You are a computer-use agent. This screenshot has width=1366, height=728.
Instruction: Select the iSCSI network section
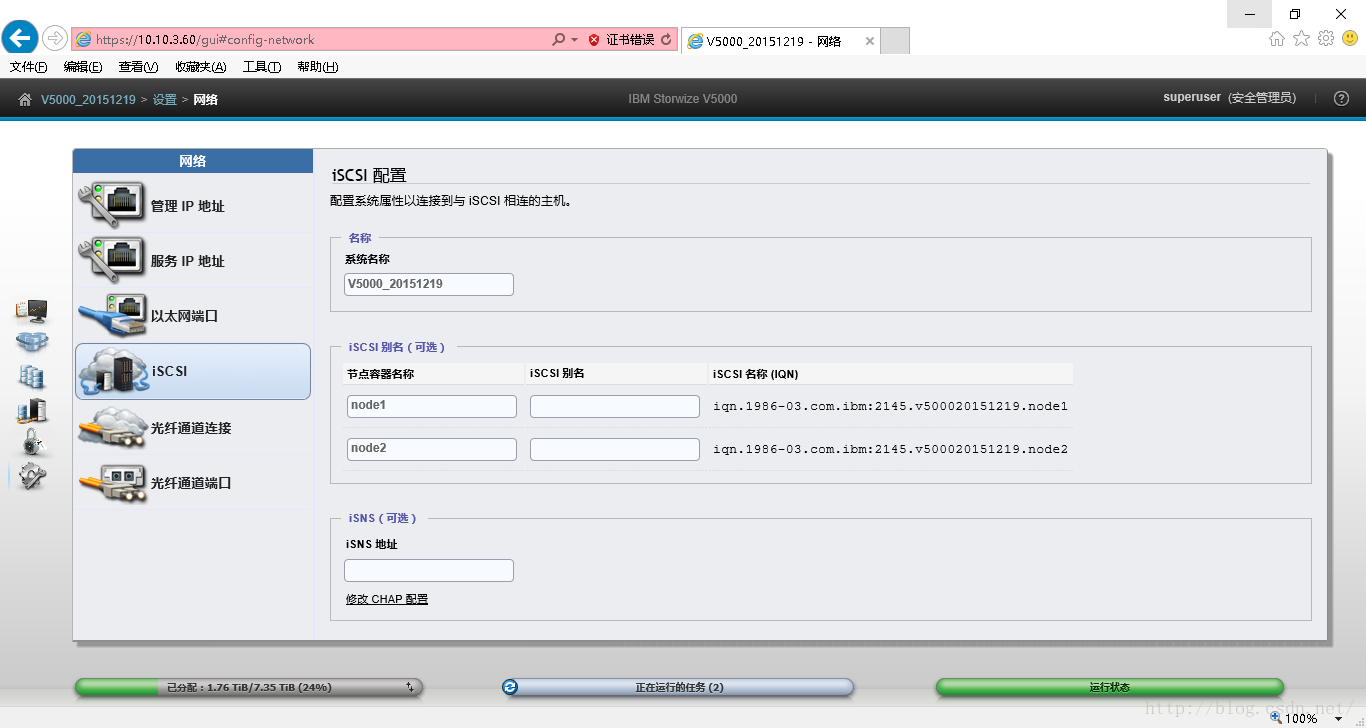[193, 371]
